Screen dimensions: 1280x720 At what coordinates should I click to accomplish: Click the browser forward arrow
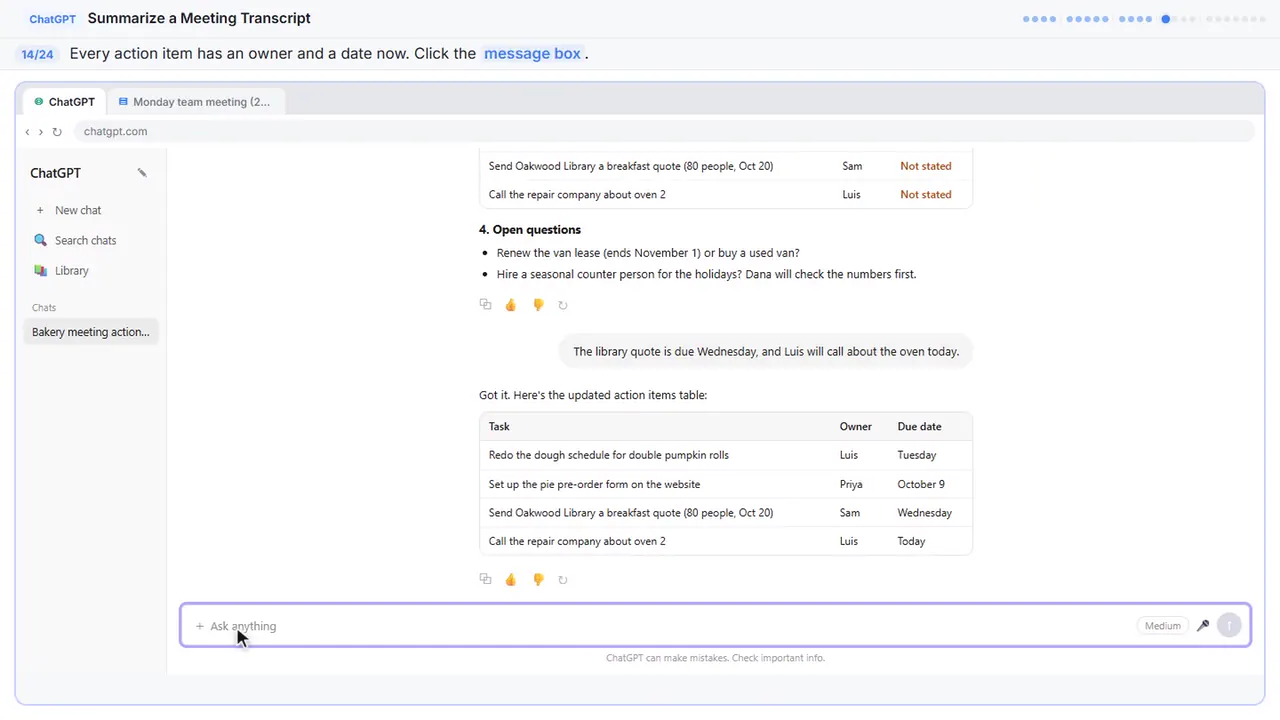tap(41, 132)
